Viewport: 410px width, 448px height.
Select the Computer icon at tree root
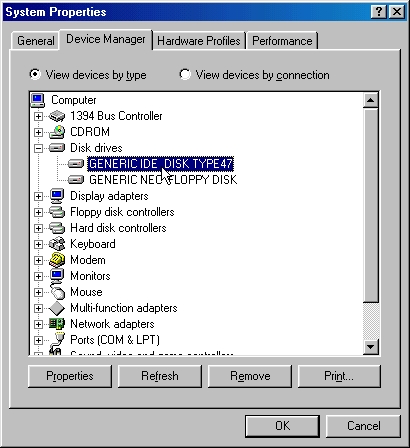[38, 100]
